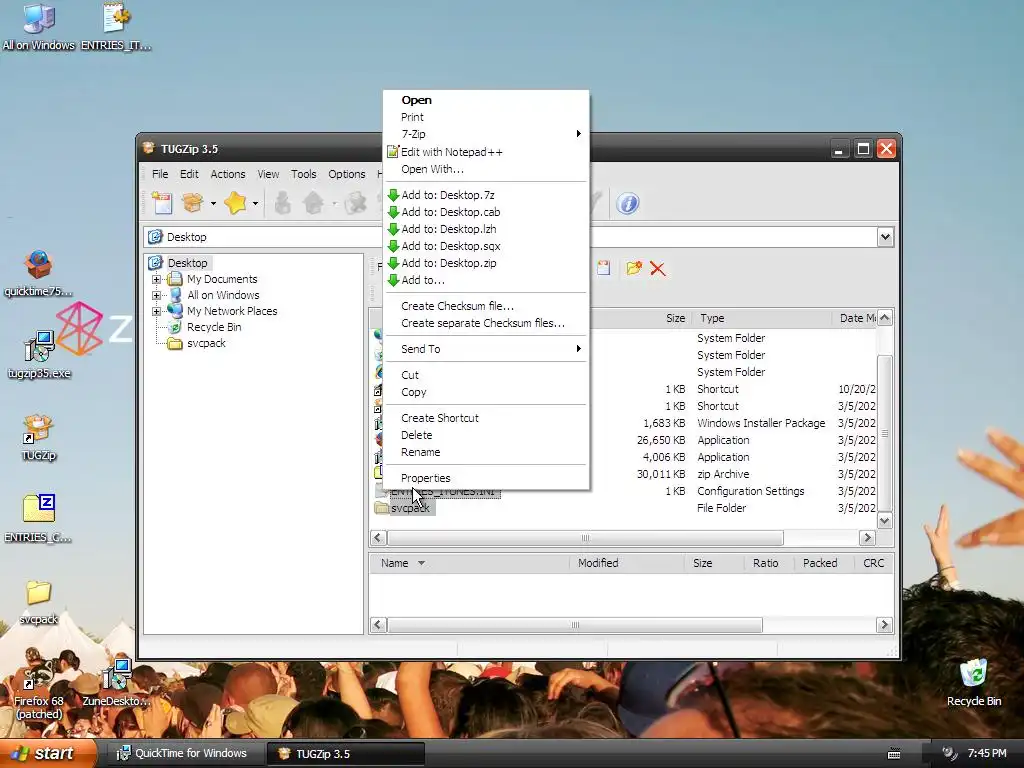Open the Tools menu
This screenshot has width=1024, height=768.
(304, 174)
